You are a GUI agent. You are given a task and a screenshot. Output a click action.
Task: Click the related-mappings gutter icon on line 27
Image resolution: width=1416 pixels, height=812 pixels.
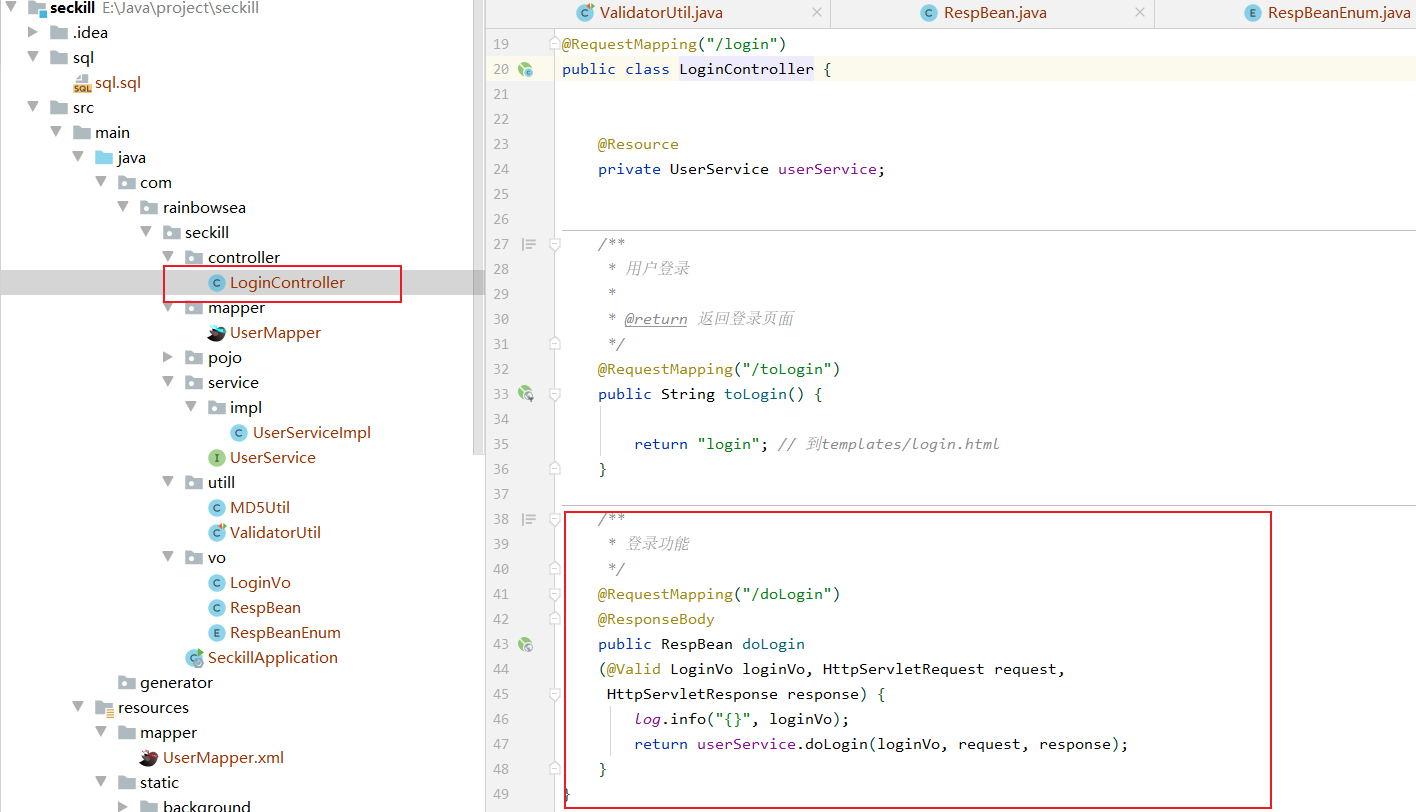529,243
